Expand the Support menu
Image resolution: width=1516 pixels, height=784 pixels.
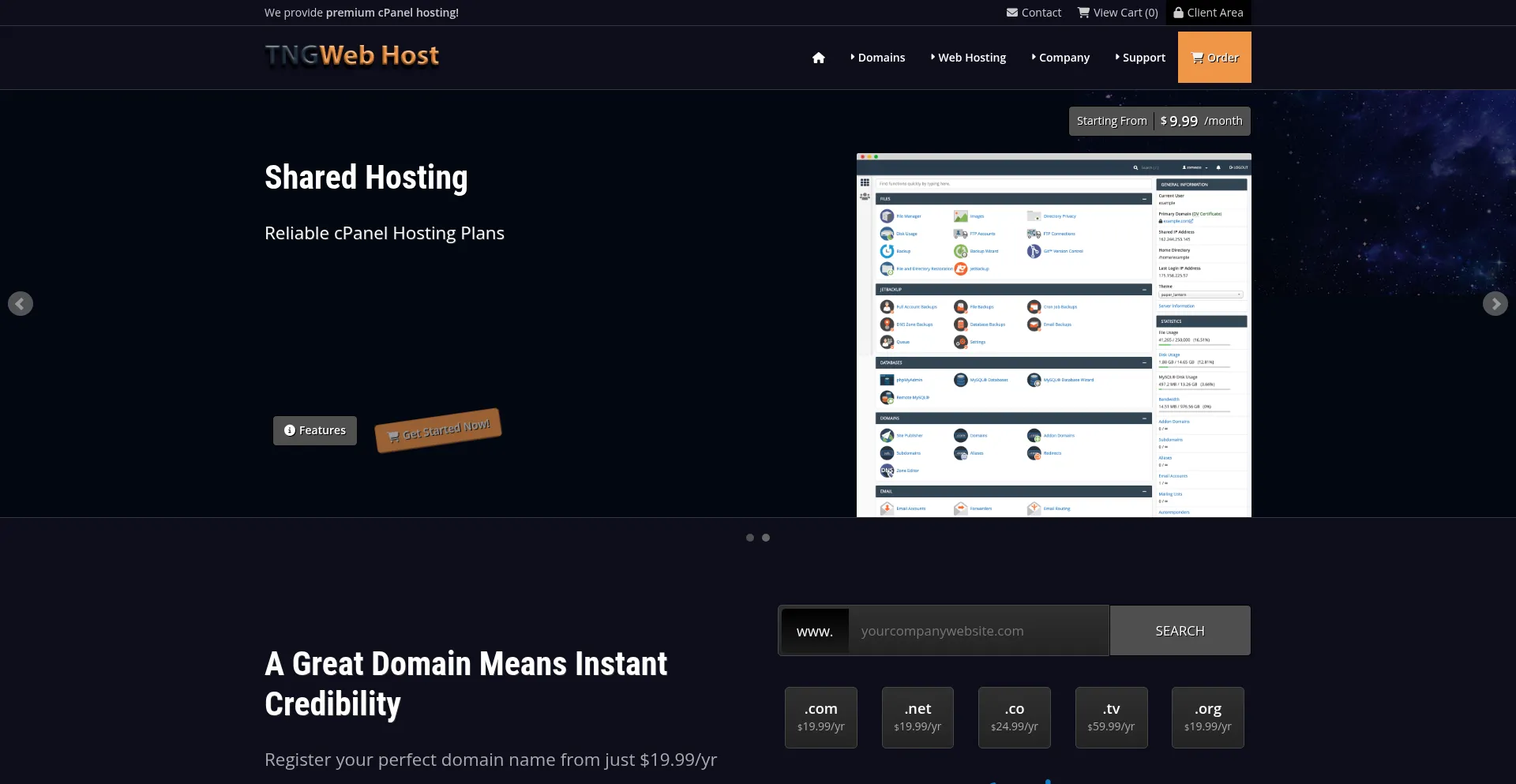[x=1140, y=58]
